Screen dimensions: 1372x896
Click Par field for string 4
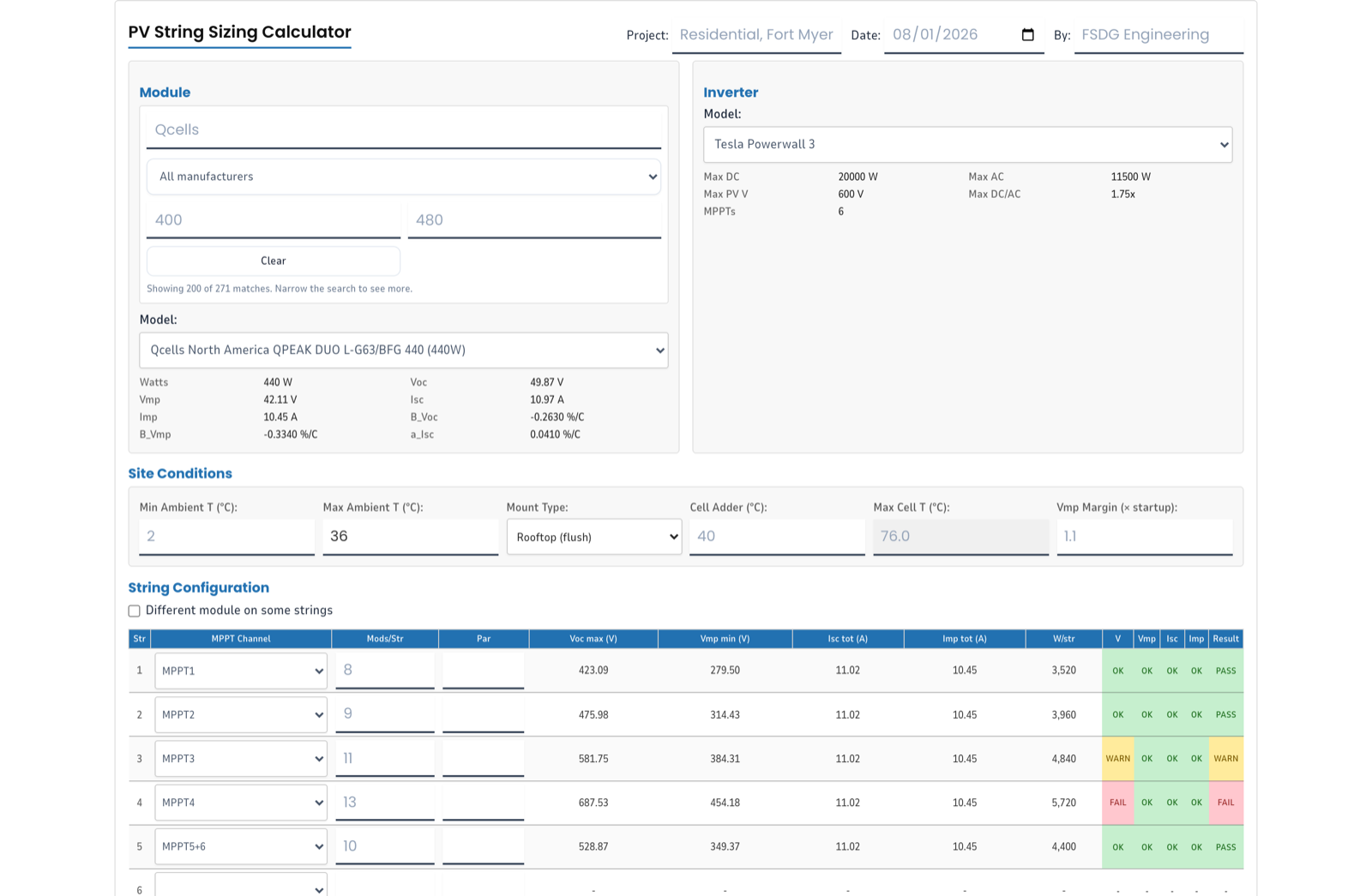click(484, 803)
